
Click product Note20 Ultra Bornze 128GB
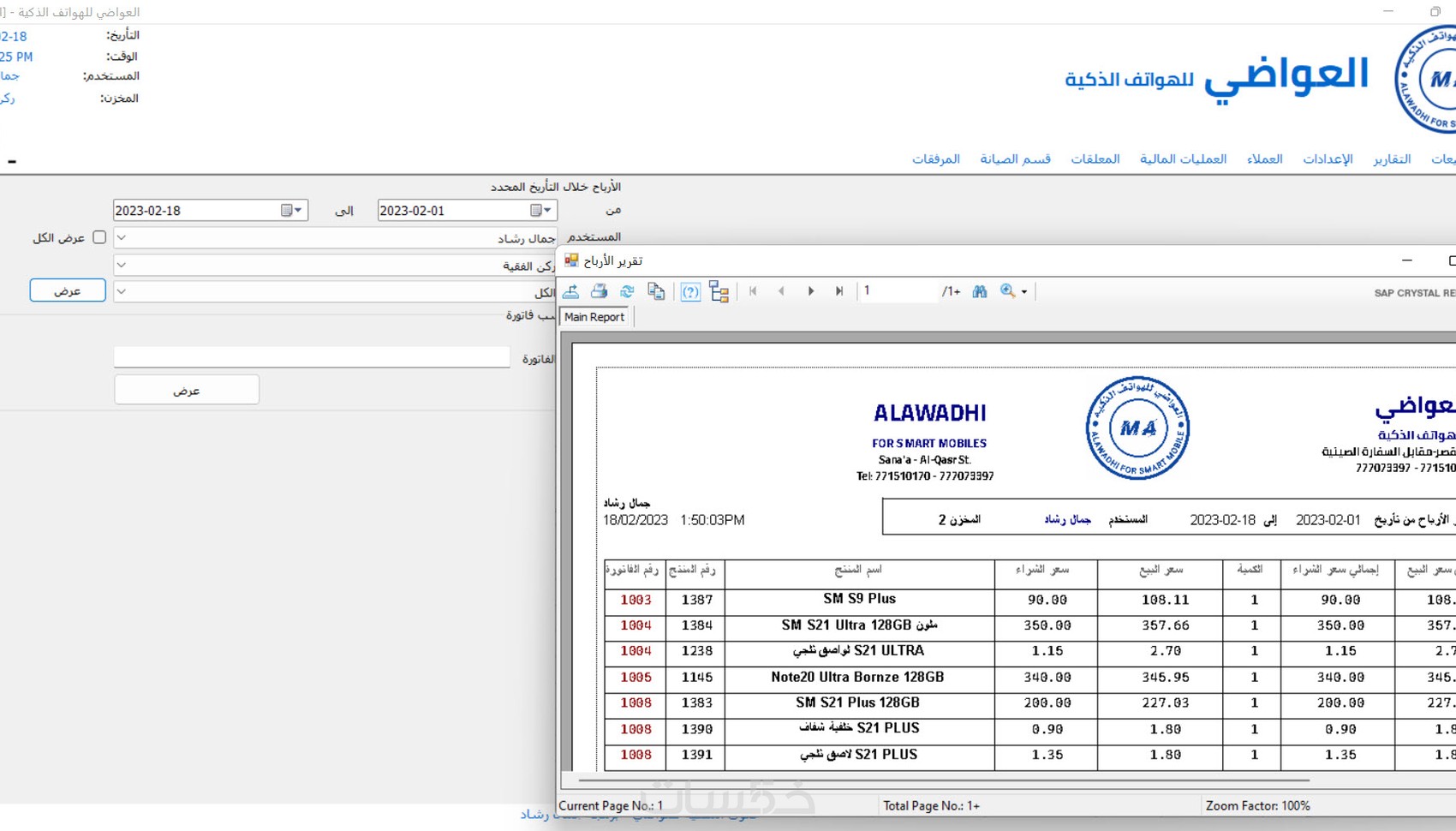(857, 677)
